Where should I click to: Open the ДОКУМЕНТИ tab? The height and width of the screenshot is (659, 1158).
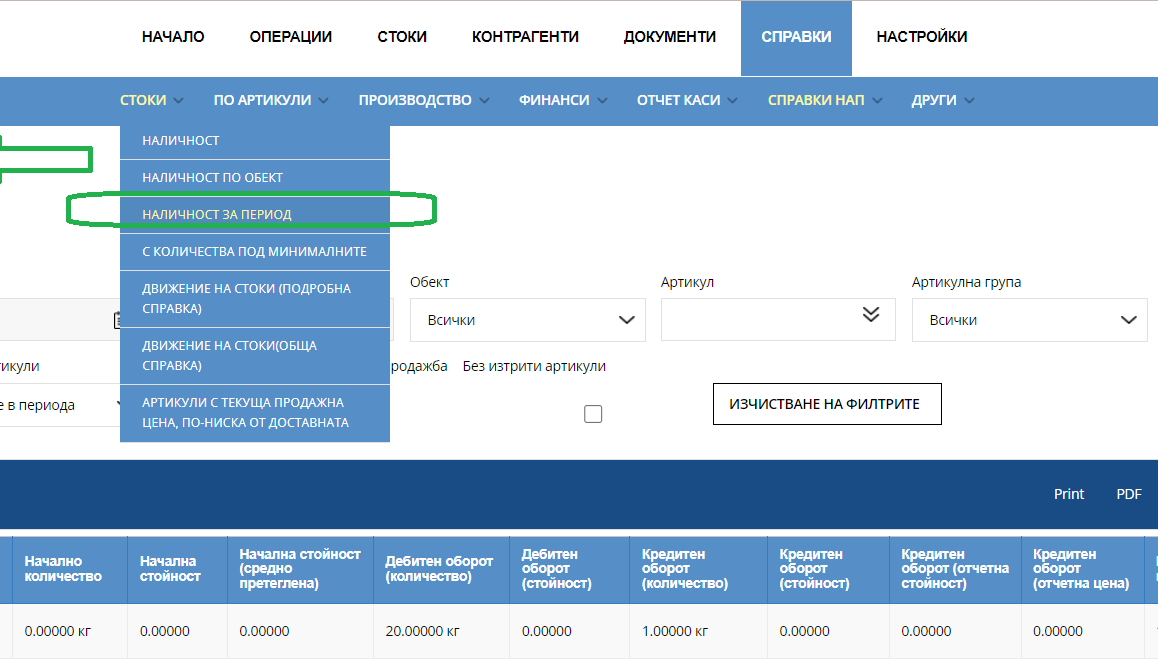(670, 37)
